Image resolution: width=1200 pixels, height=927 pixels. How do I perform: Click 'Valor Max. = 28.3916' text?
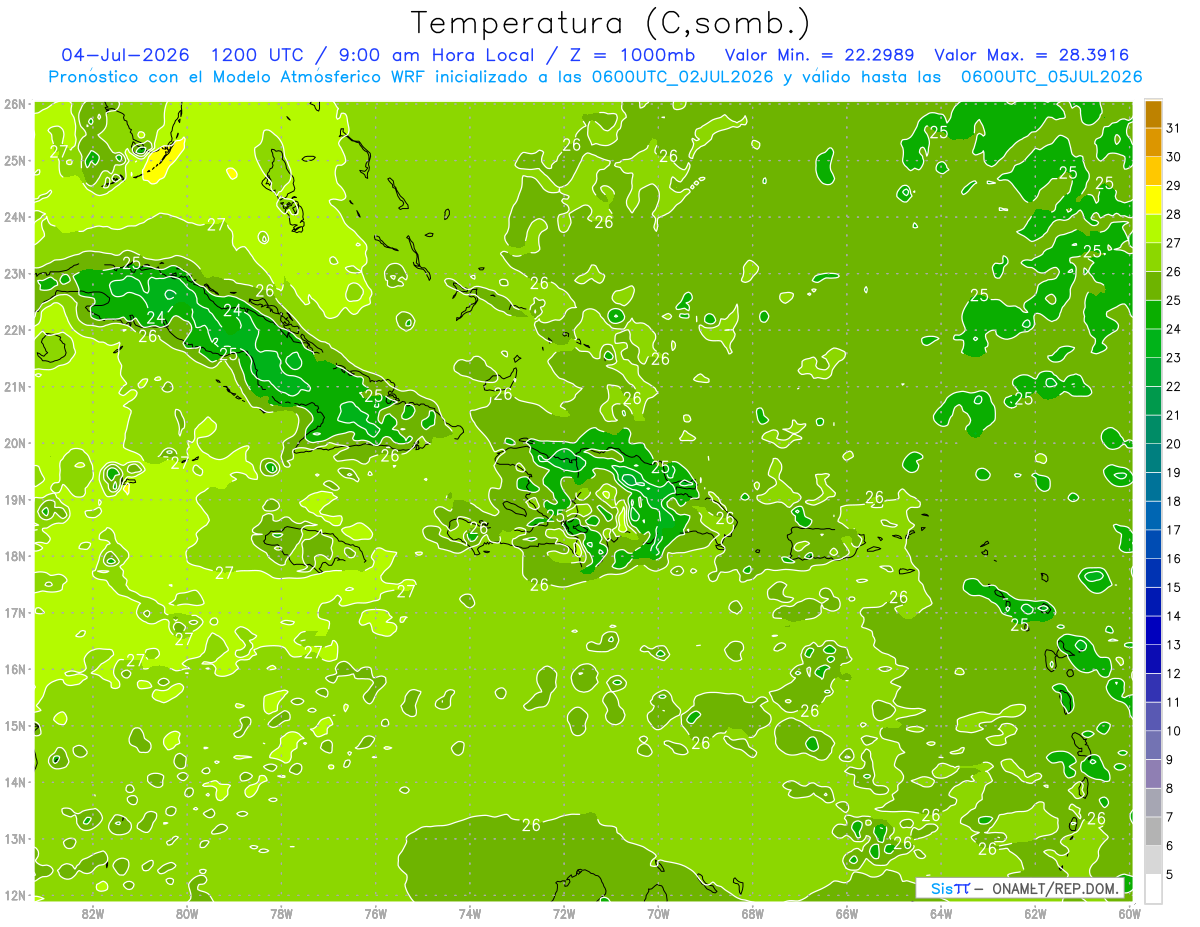pyautogui.click(x=1032, y=55)
